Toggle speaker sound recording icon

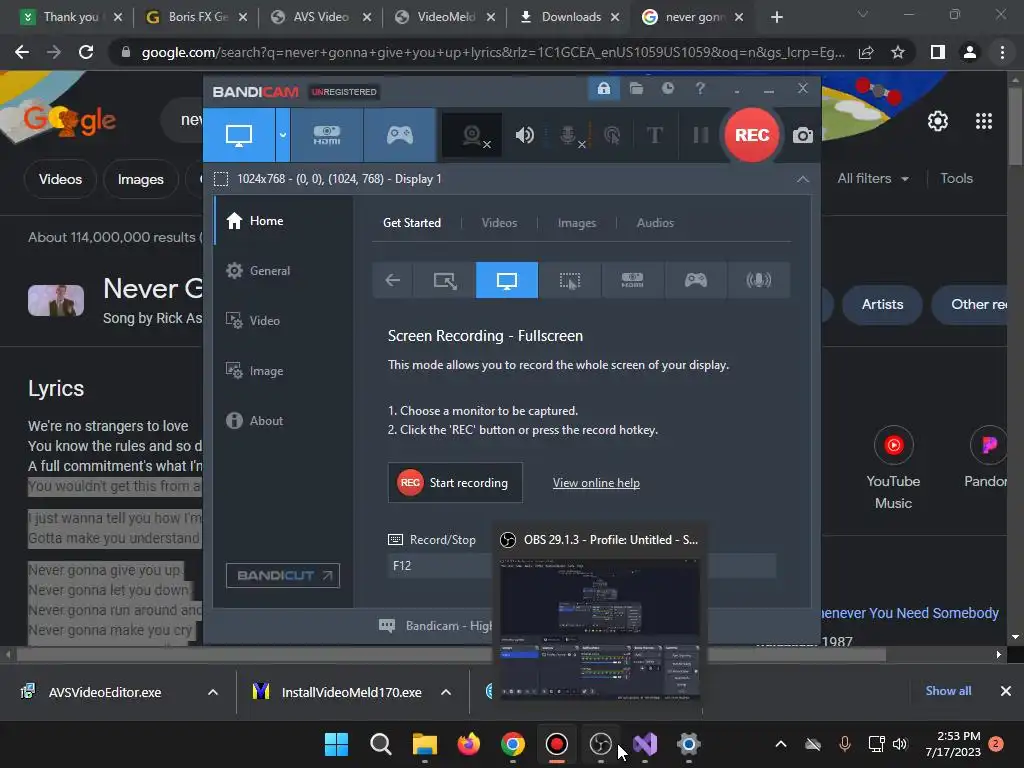tap(524, 135)
